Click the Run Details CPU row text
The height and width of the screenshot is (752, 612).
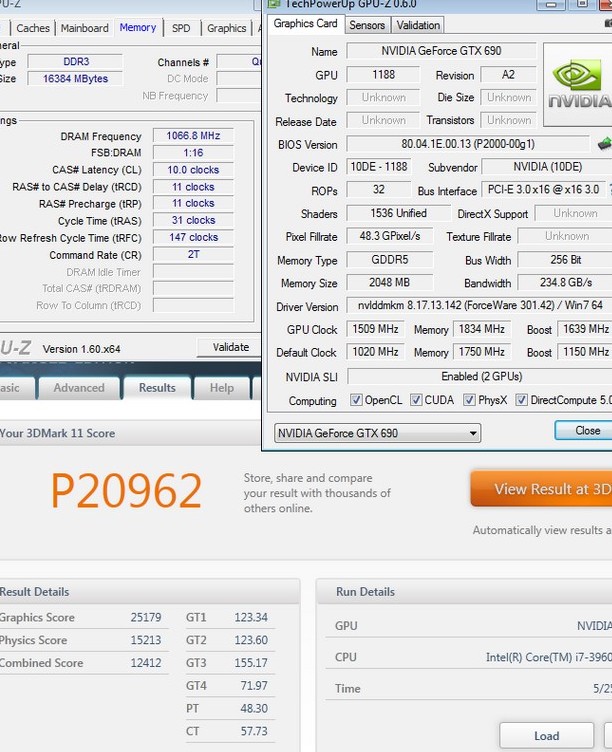548,657
